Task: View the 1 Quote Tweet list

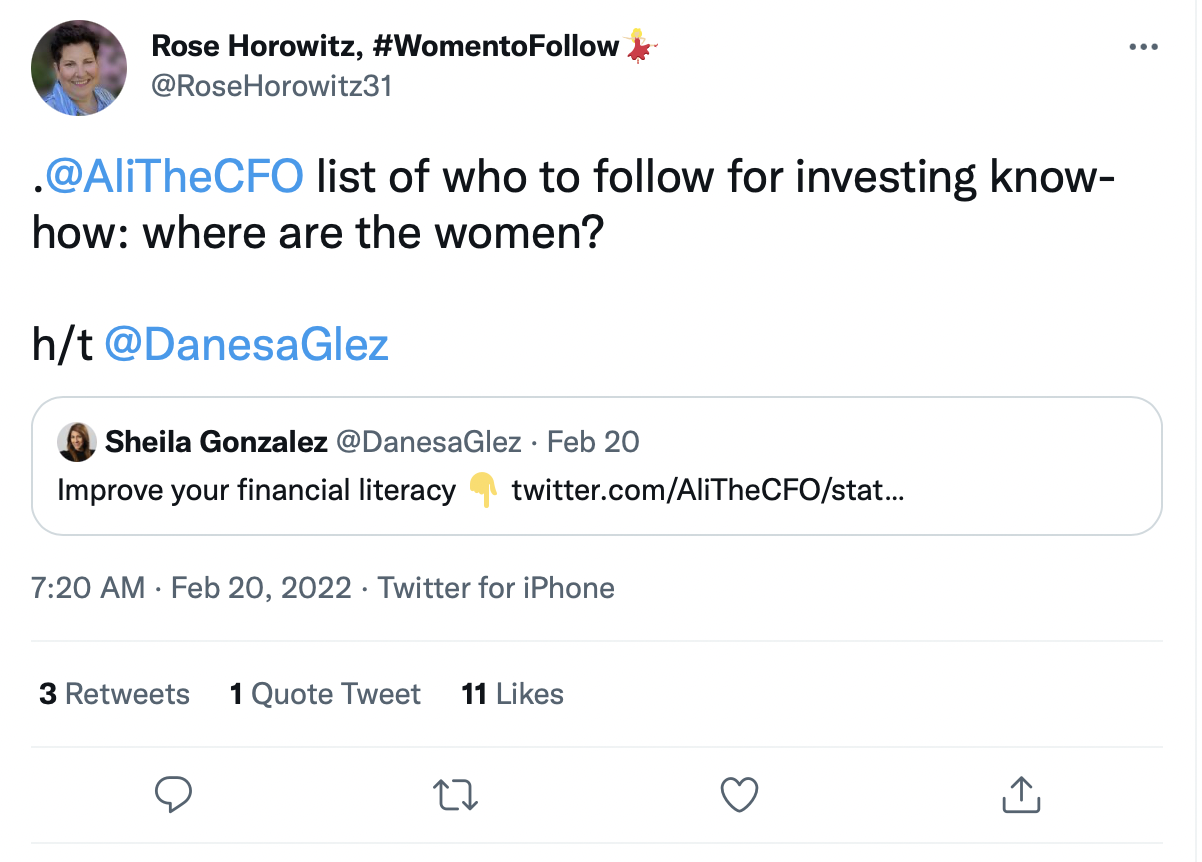Action: click(x=325, y=694)
